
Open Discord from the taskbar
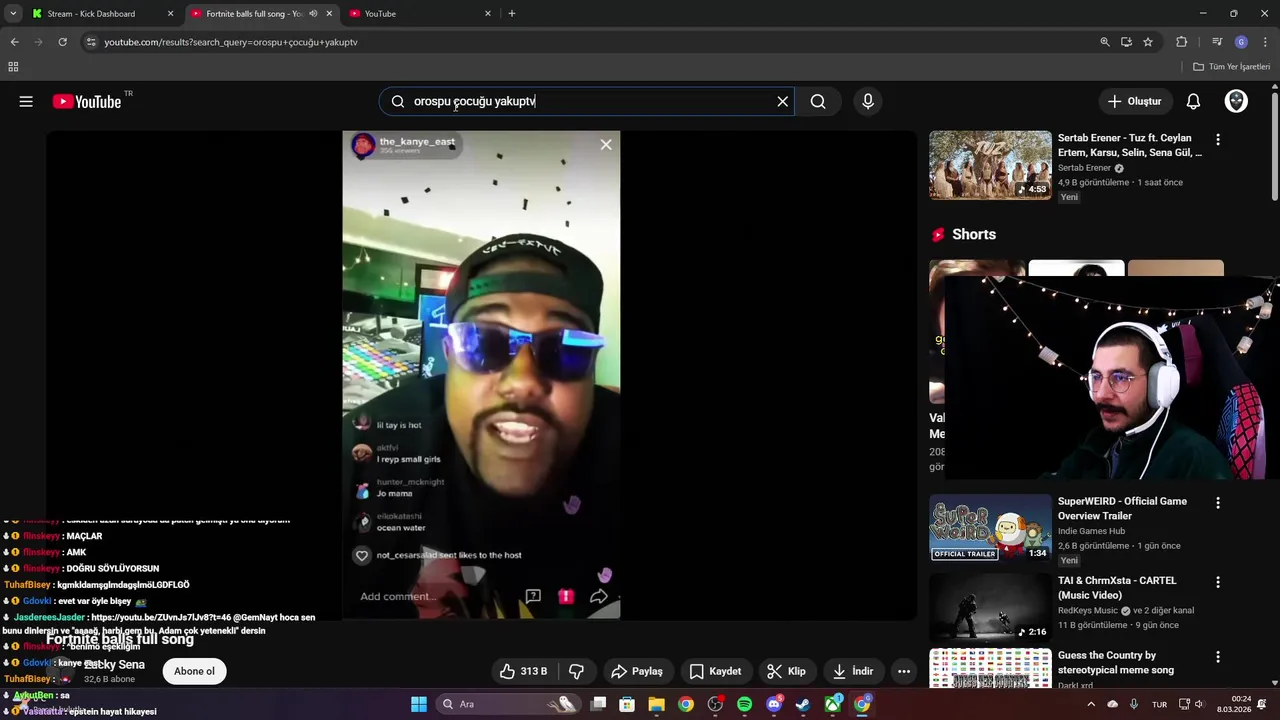pyautogui.click(x=774, y=704)
